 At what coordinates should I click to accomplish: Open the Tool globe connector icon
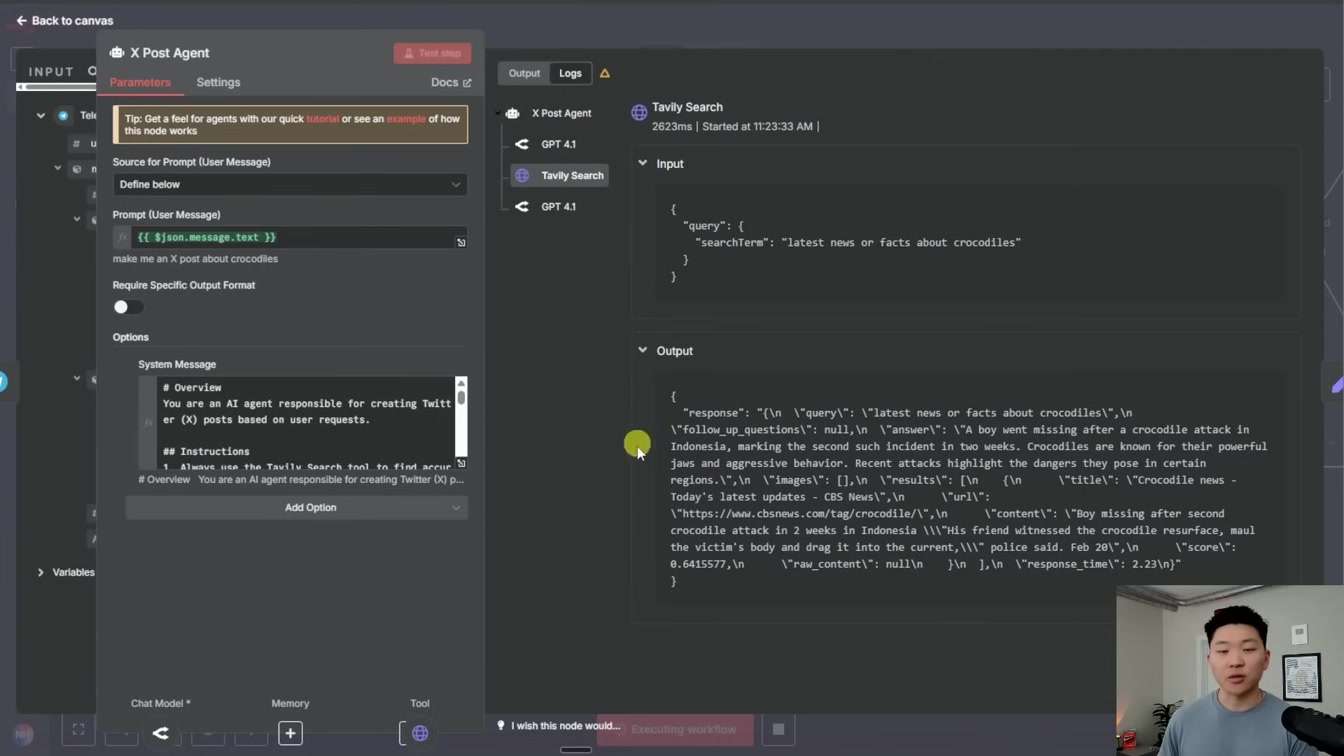(x=420, y=733)
